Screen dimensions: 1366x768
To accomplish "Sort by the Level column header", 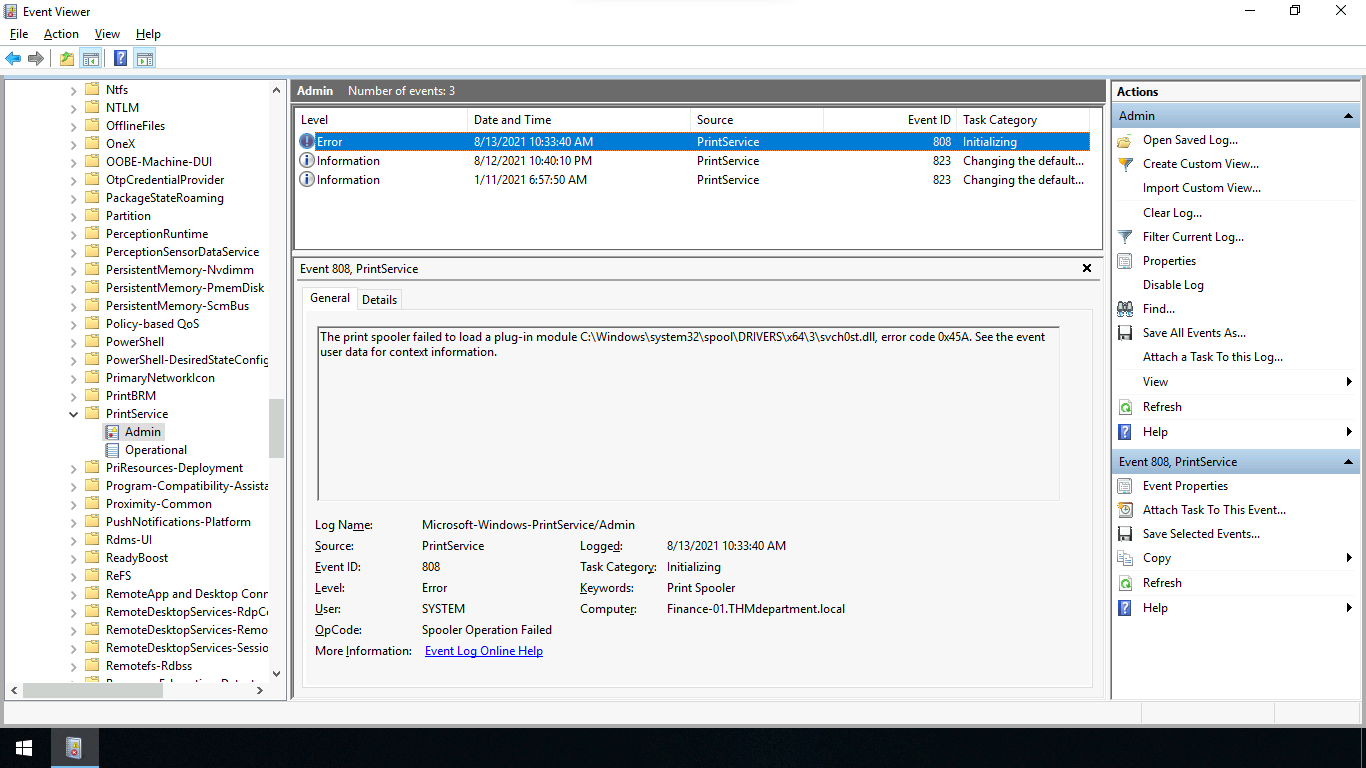I will tap(382, 120).
